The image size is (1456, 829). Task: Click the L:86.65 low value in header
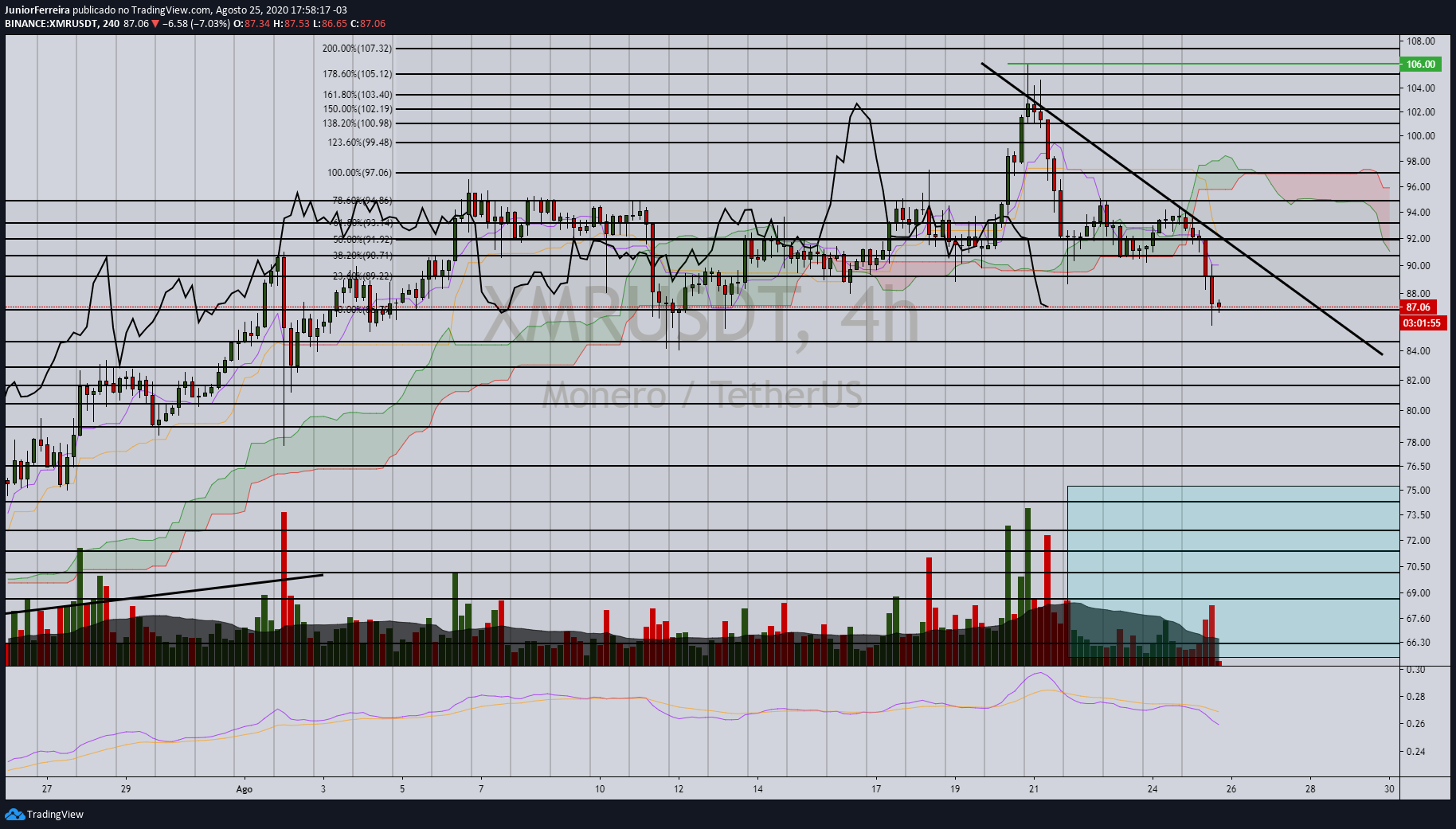330,24
